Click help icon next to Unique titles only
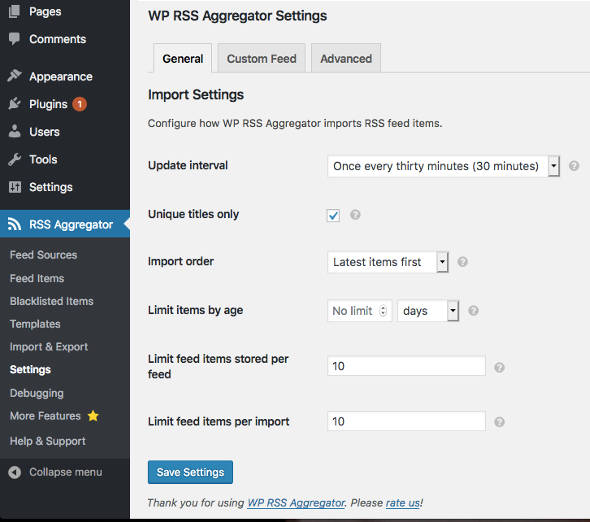590x522 pixels. coord(355,215)
